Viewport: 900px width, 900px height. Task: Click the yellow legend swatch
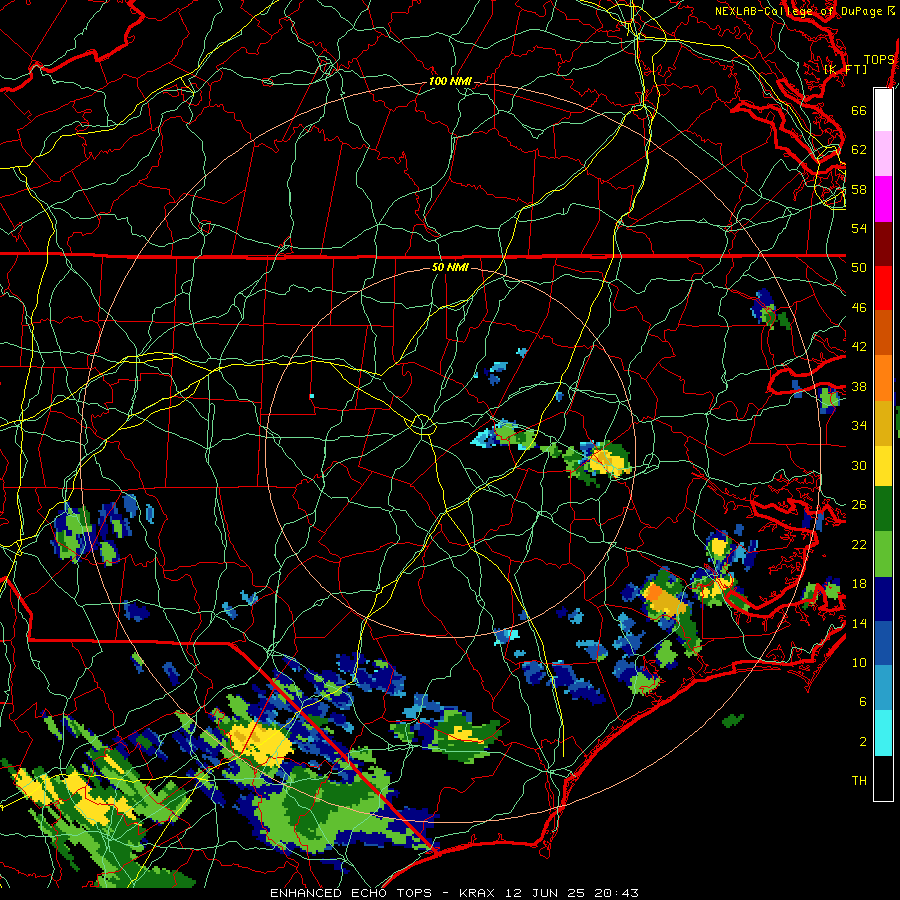pos(883,466)
